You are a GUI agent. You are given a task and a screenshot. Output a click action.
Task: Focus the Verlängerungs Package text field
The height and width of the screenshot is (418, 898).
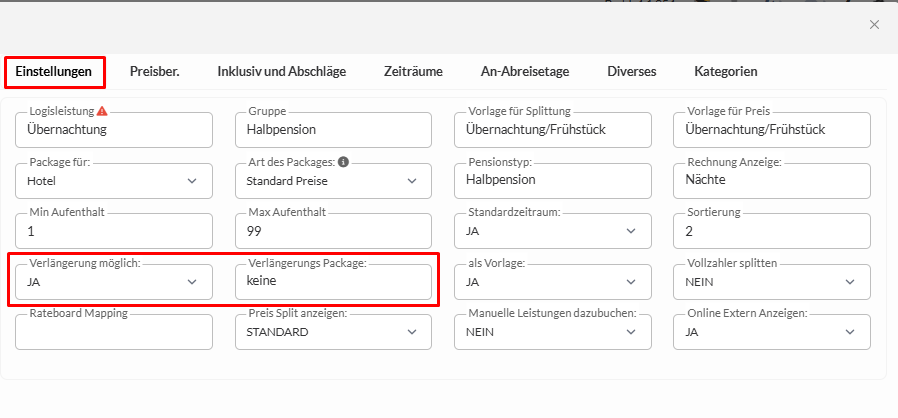pos(333,283)
